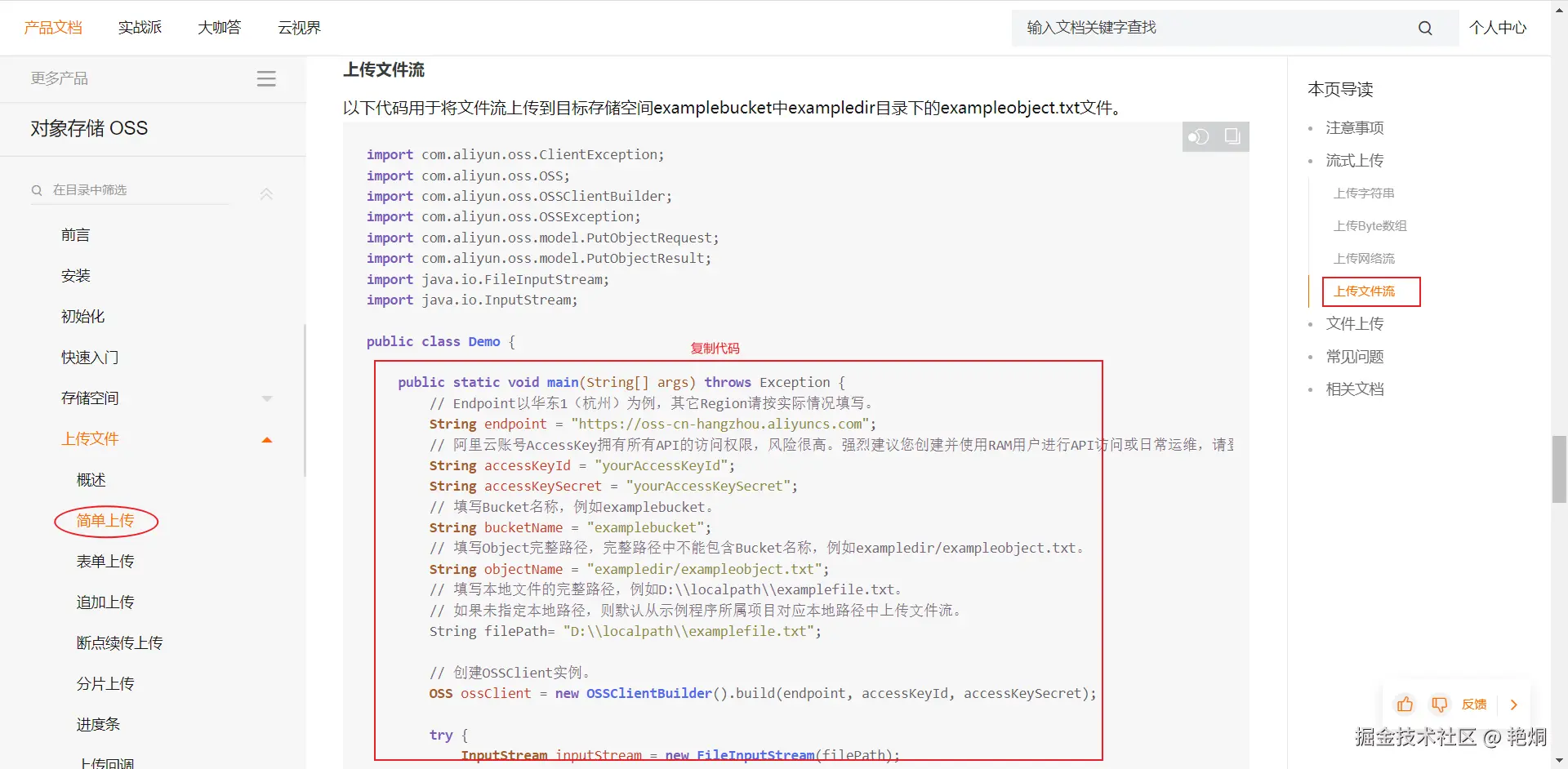Toggle the code block dark mode

[1198, 136]
